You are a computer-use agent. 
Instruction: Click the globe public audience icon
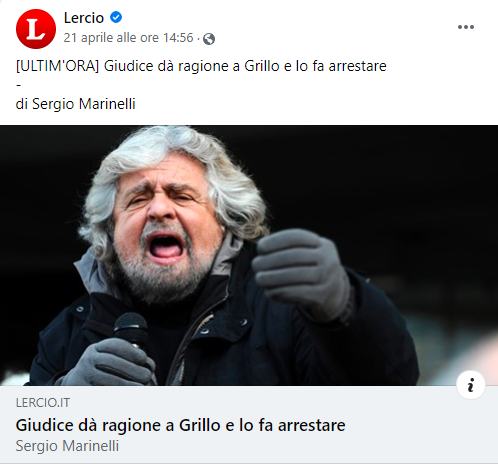(x=209, y=39)
